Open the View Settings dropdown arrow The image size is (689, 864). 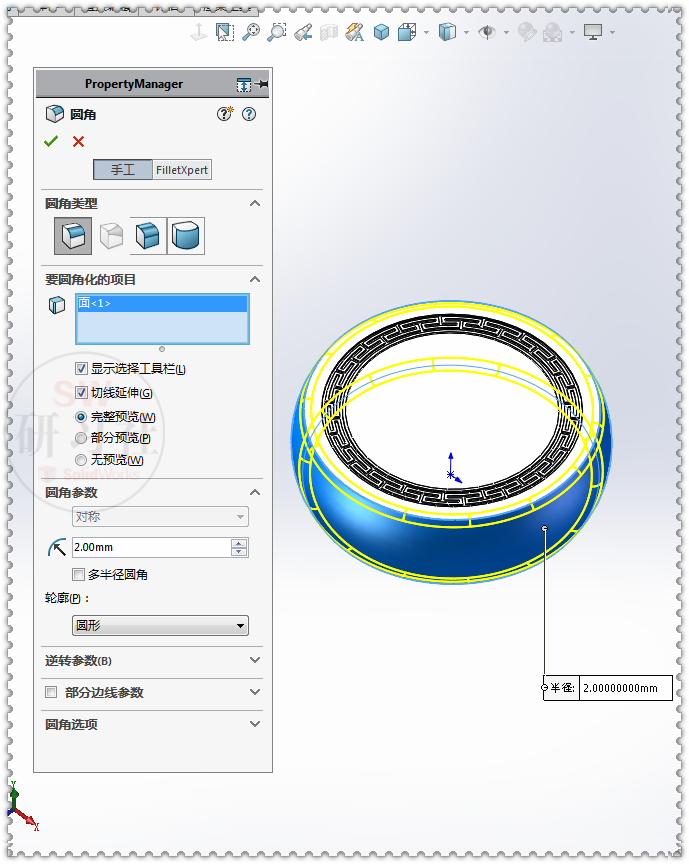click(x=612, y=33)
